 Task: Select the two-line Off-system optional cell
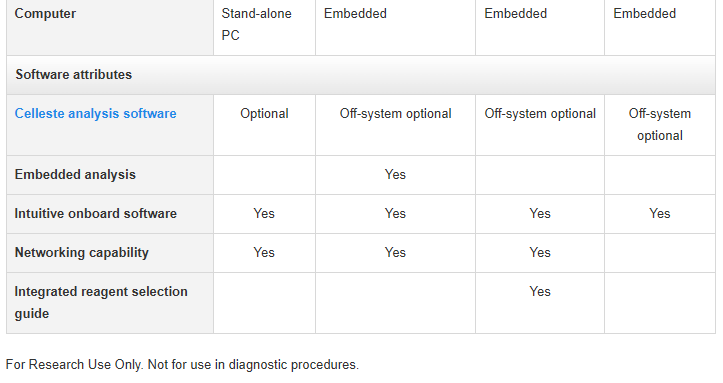tap(659, 124)
